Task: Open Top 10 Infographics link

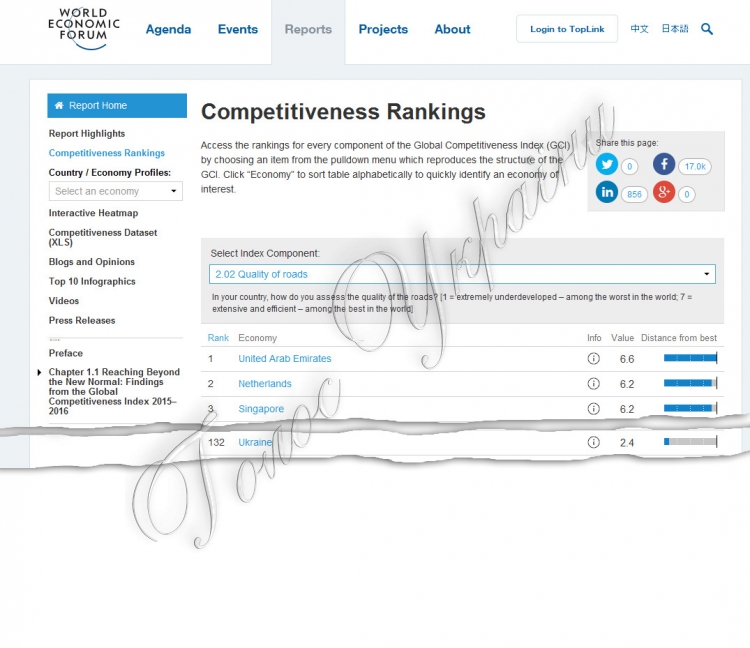Action: [92, 282]
